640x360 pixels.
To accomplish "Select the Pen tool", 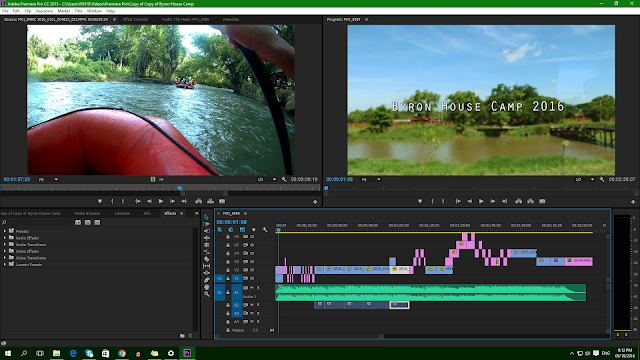I will tap(207, 280).
